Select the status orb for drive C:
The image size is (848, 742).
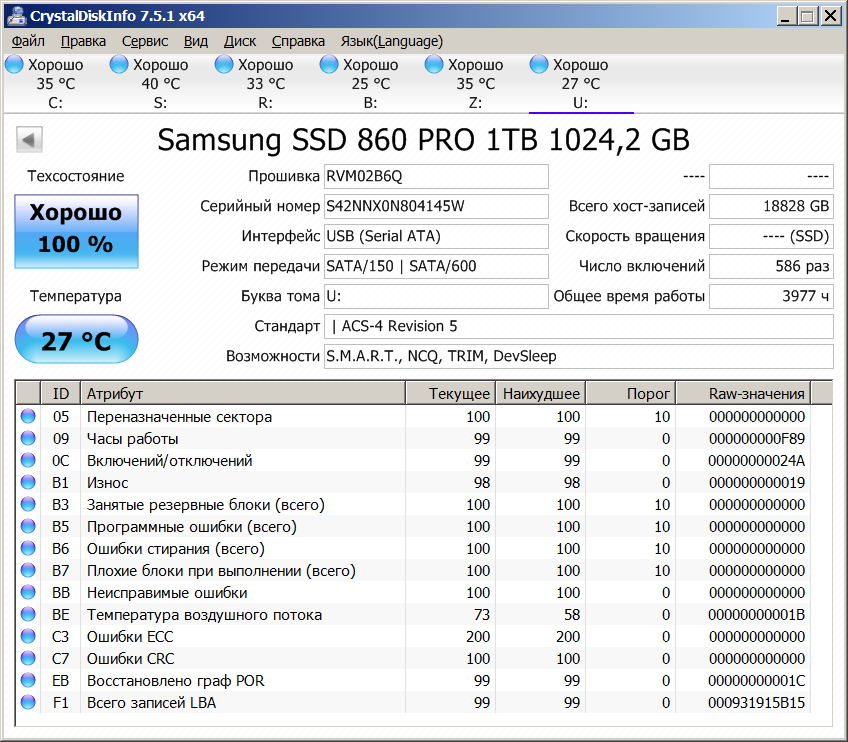point(14,64)
